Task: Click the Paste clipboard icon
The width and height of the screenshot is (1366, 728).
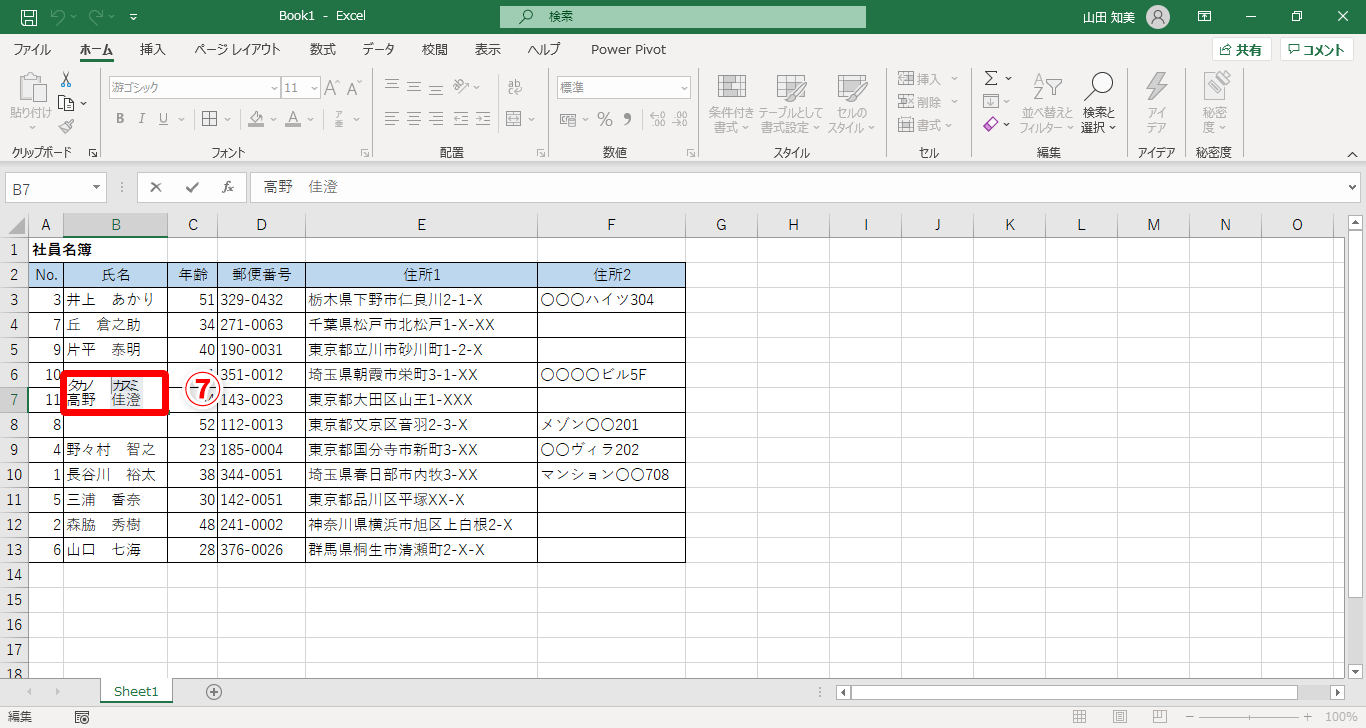Action: pos(31,89)
